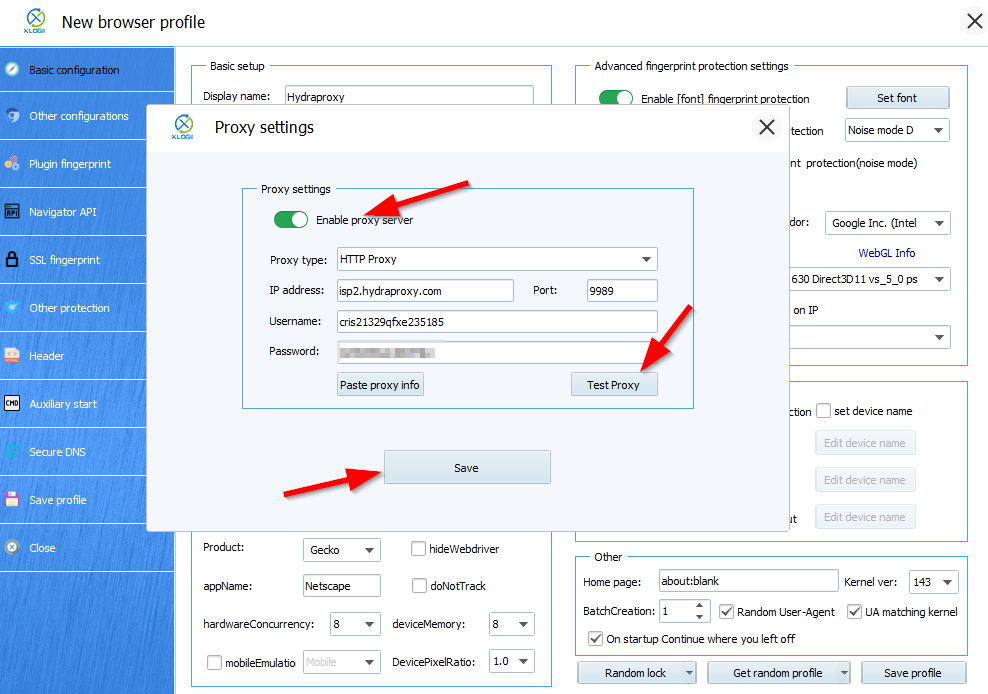Click the IP address input field
Viewport: 988px width, 694px height.
pos(425,291)
